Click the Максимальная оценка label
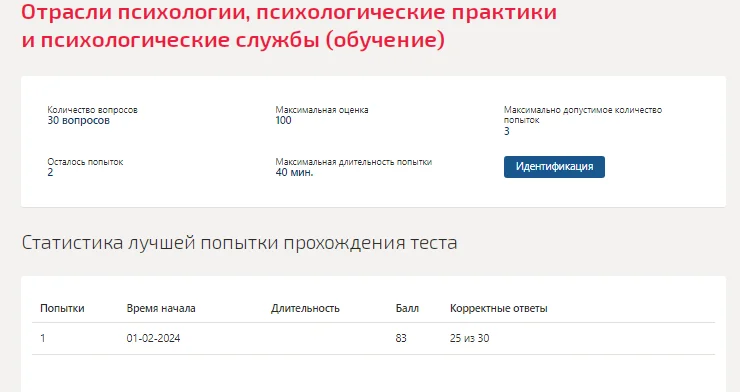This screenshot has width=740, height=392. pos(322,110)
